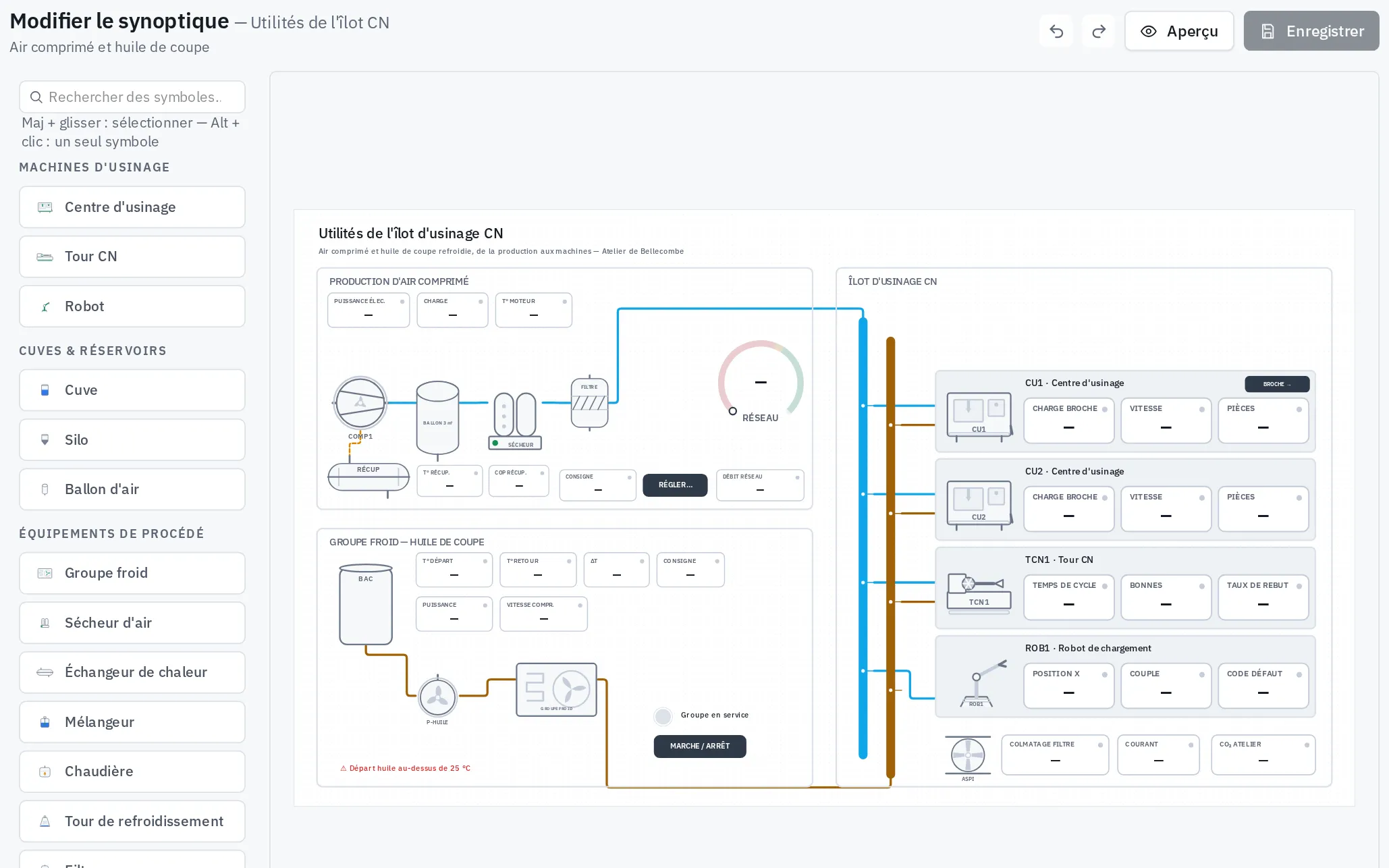This screenshot has width=1389, height=868.
Task: Select the Silo palette symbol
Action: (132, 440)
